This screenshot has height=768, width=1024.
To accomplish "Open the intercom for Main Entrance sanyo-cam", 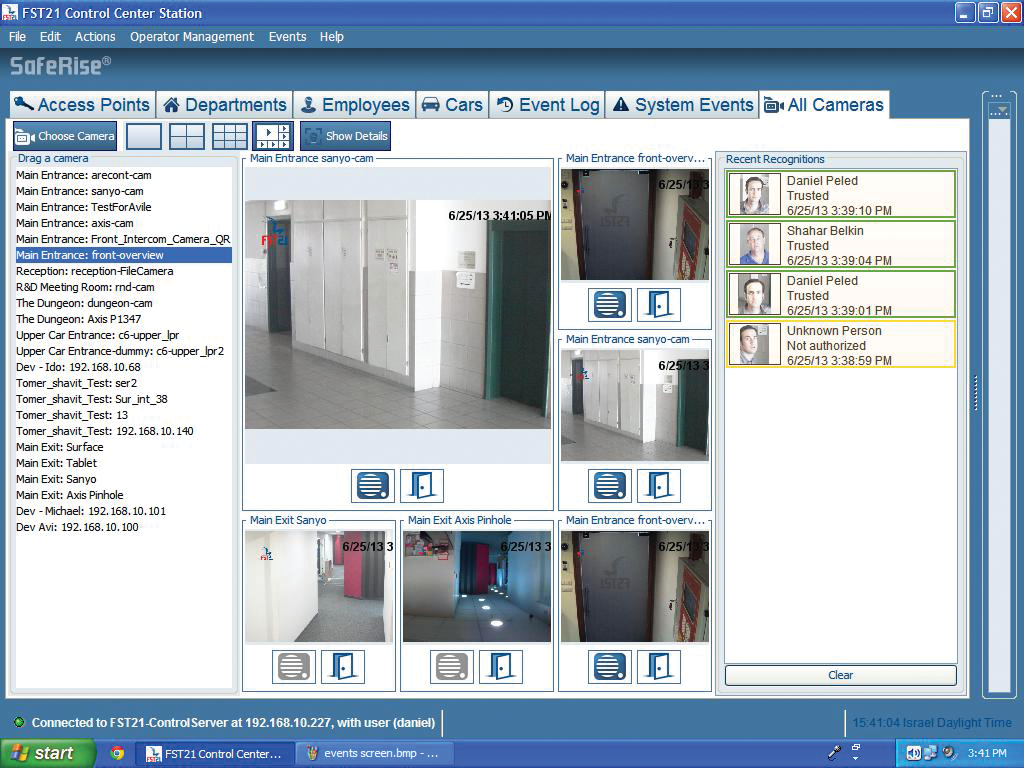I will tap(608, 486).
